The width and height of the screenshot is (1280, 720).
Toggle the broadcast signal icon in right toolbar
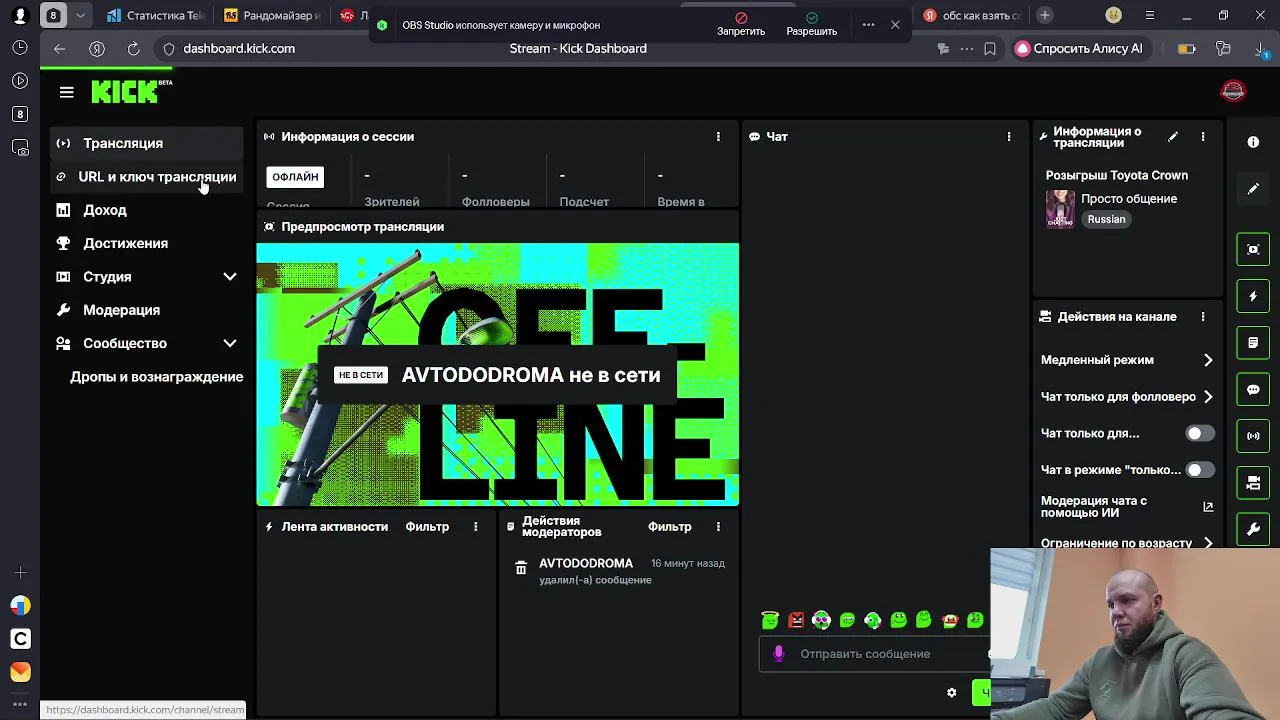pyautogui.click(x=1253, y=436)
